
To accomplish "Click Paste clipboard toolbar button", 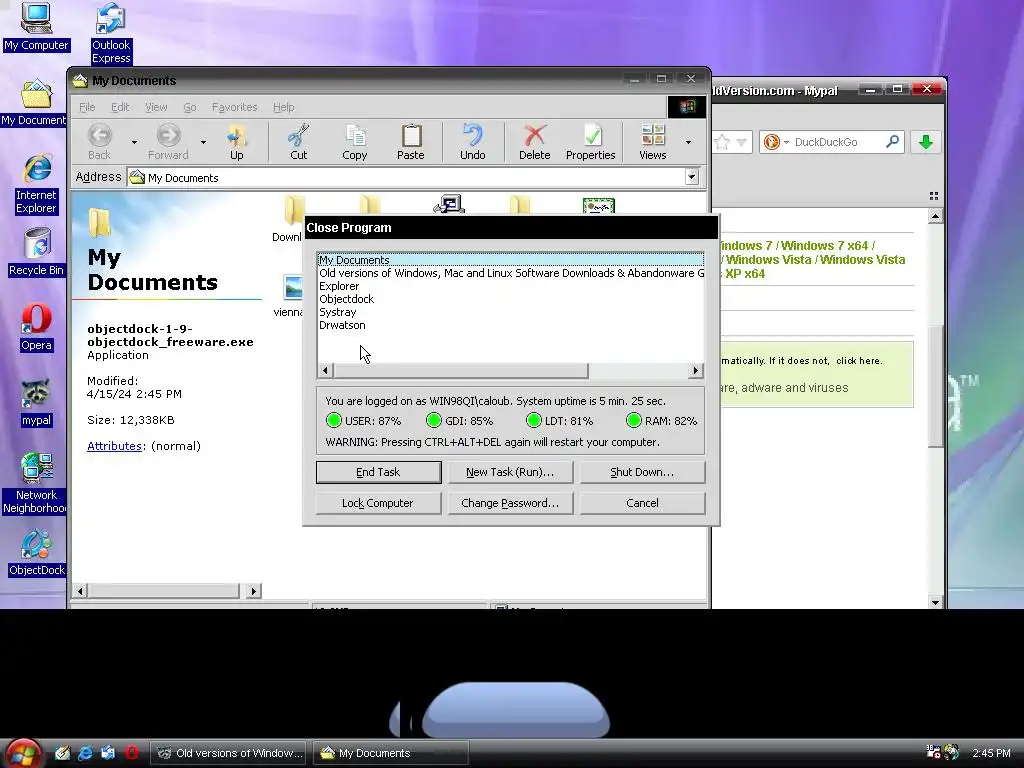I will tap(411, 142).
